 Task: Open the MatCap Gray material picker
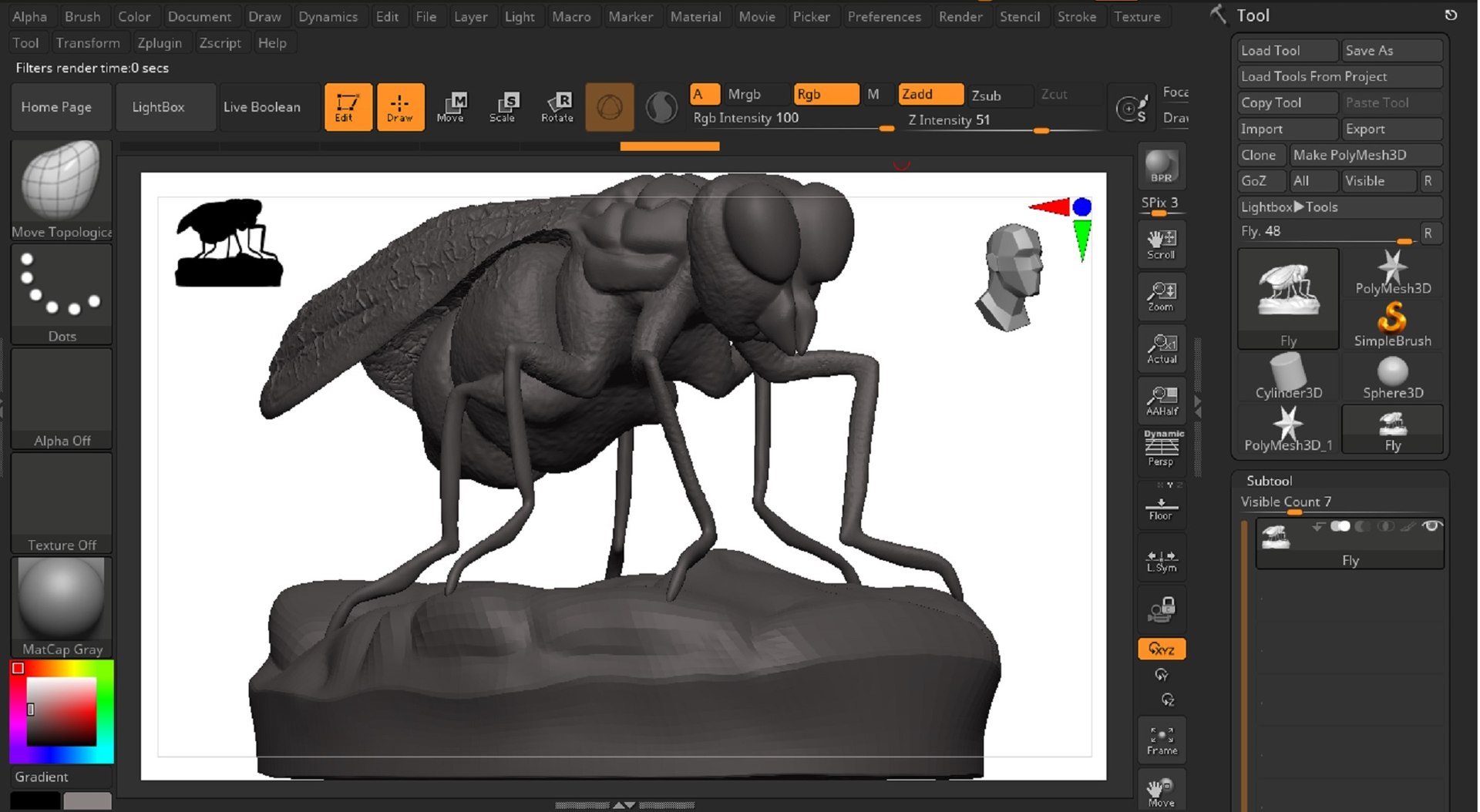coord(61,607)
